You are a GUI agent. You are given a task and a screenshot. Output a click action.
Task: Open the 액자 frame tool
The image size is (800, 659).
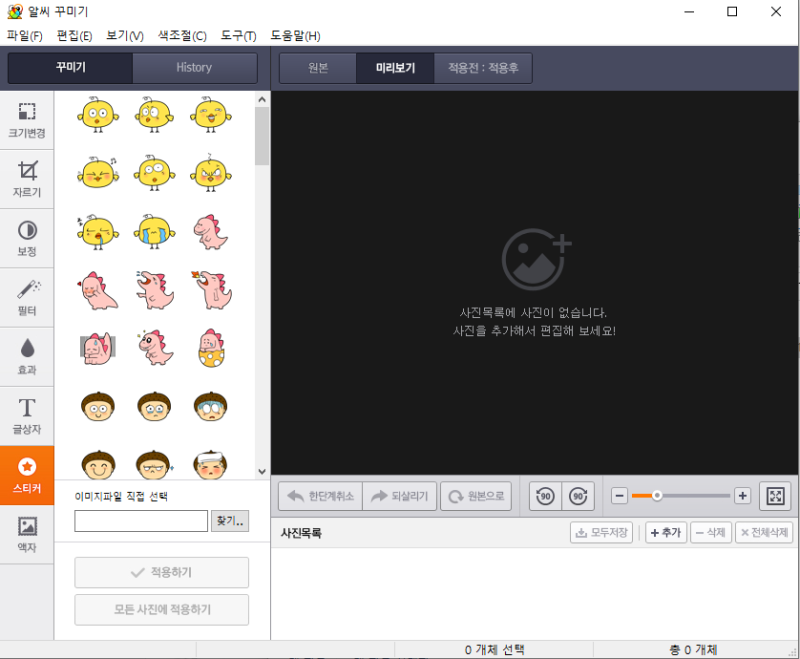coord(27,535)
